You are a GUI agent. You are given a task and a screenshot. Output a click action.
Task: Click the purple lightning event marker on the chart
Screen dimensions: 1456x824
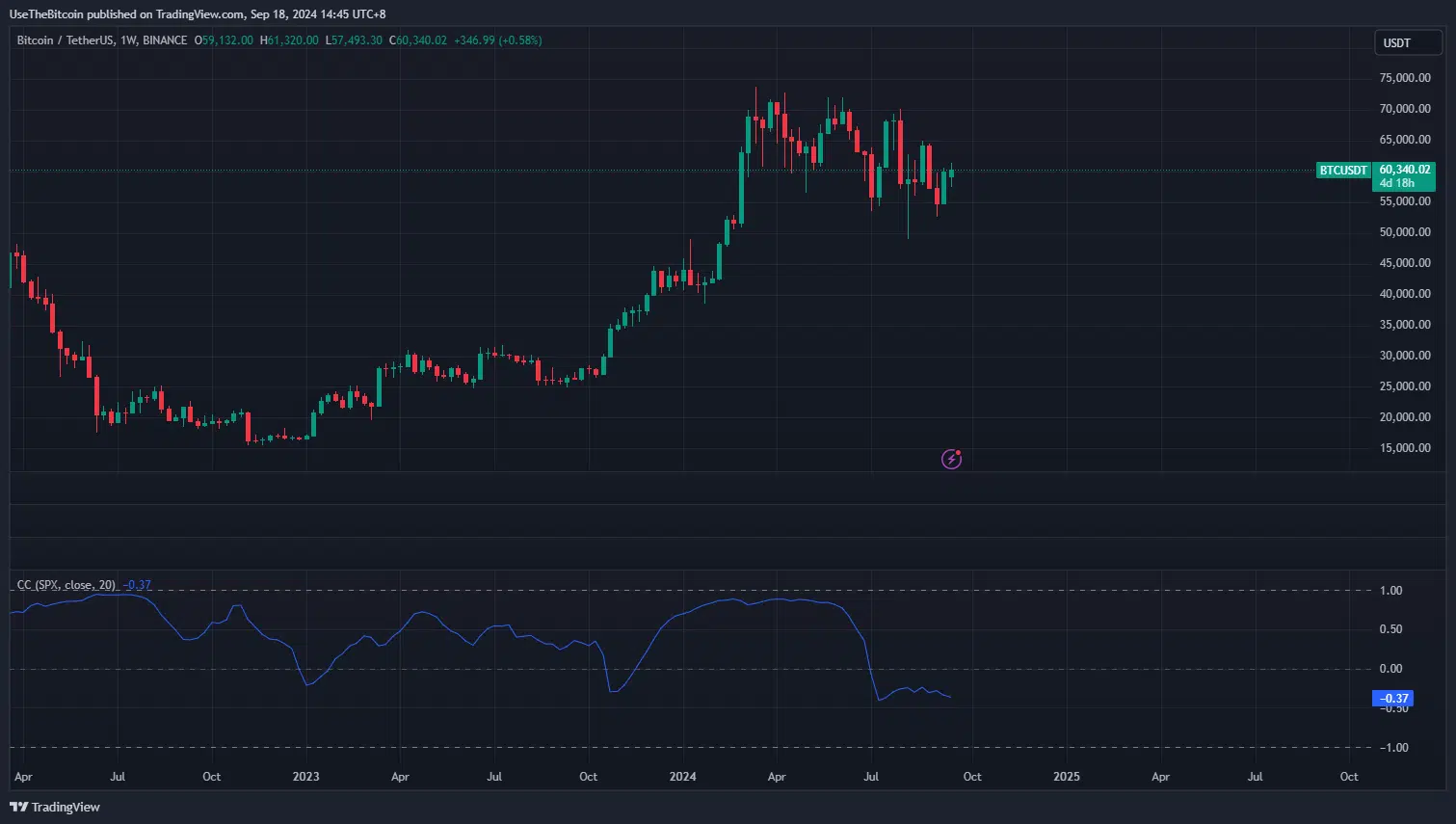point(951,459)
